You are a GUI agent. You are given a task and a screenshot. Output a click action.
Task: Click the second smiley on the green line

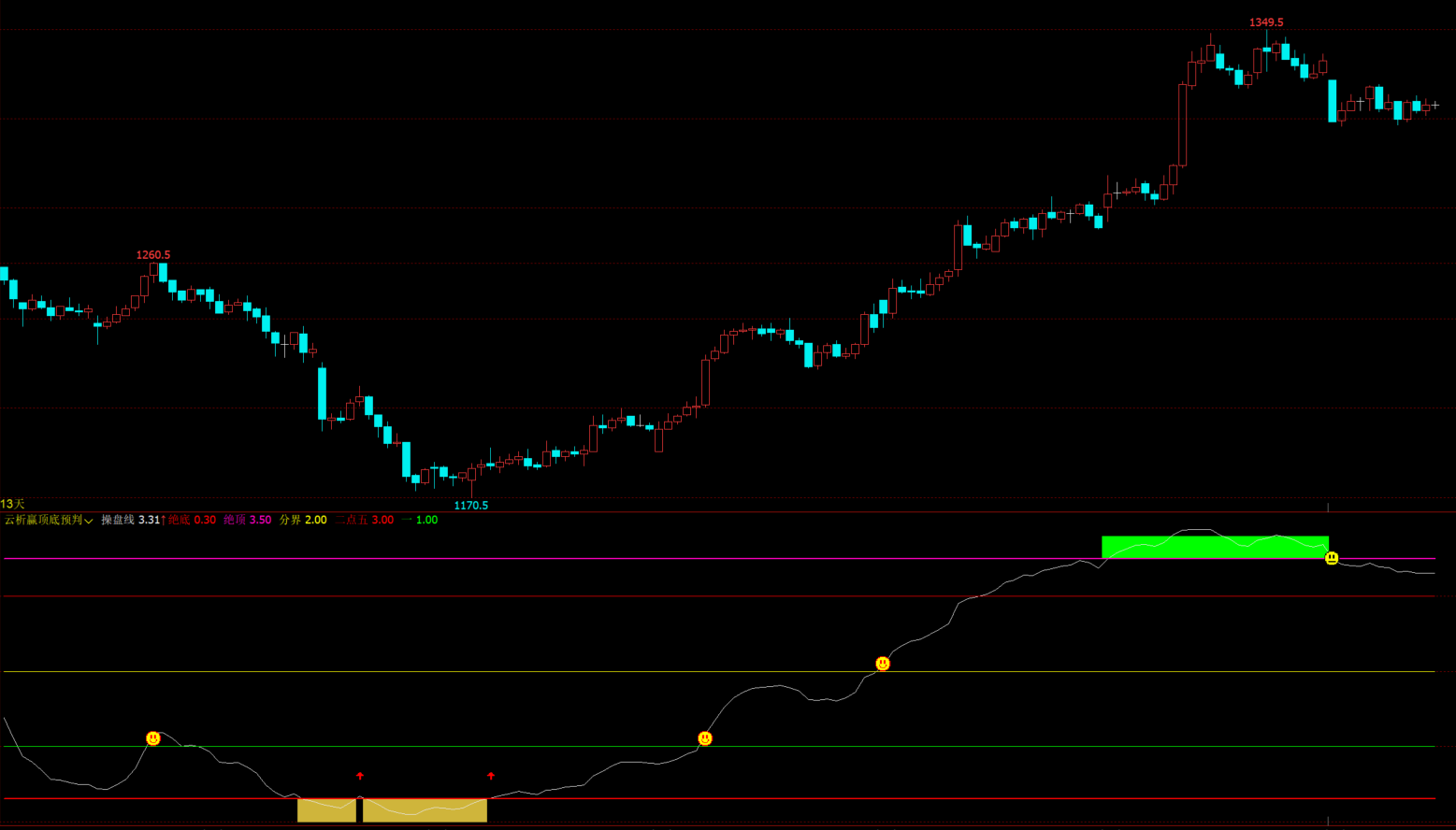pyautogui.click(x=705, y=738)
